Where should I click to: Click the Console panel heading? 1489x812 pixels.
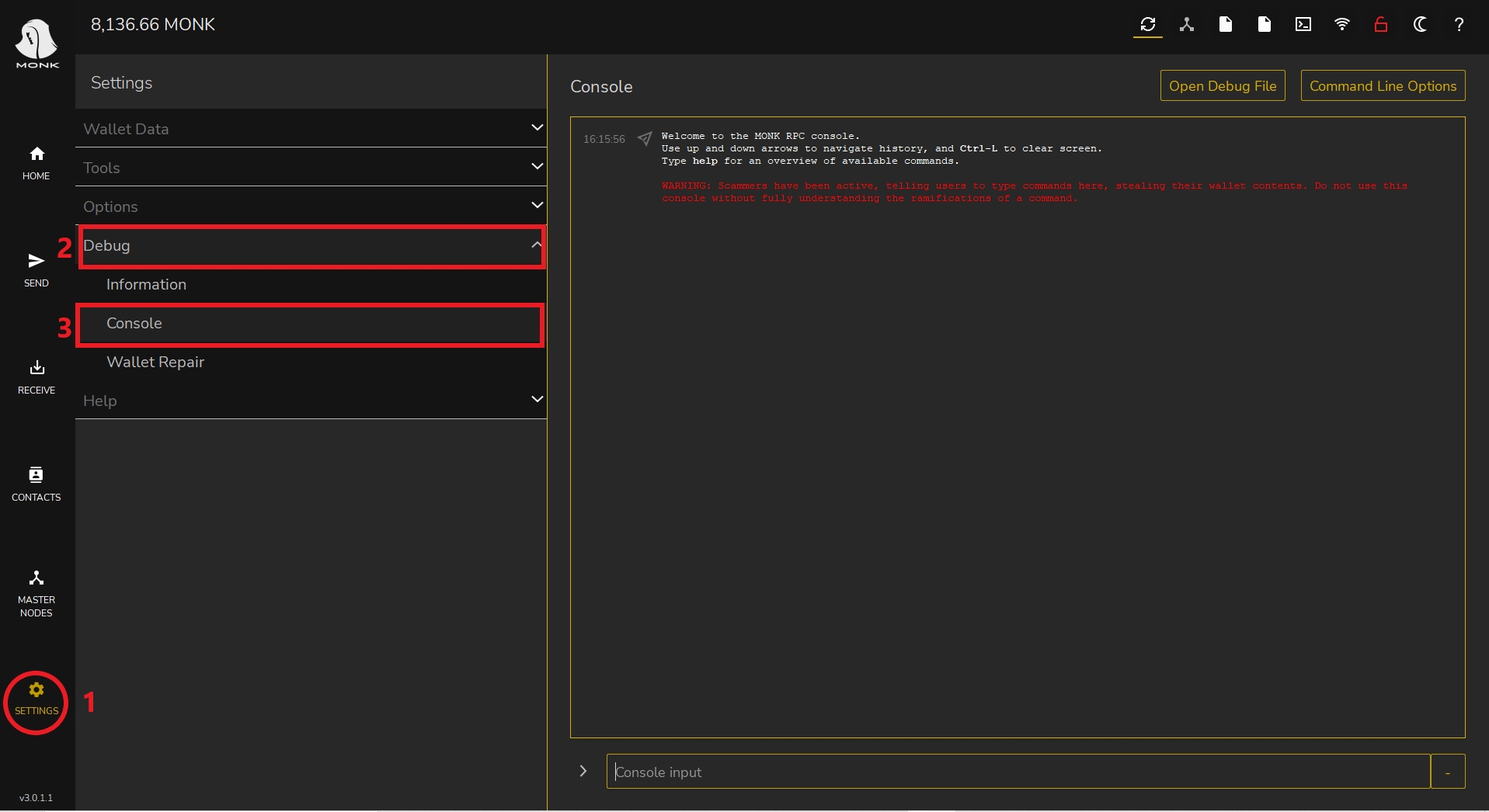point(601,87)
